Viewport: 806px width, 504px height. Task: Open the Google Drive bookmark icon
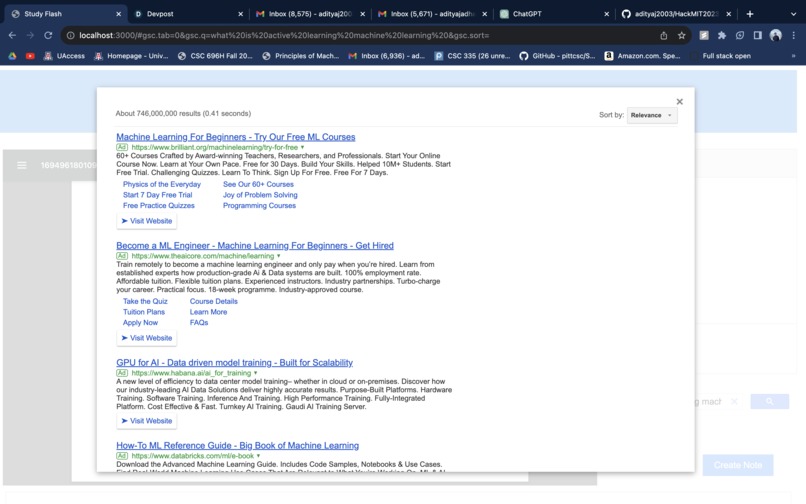(x=12, y=56)
